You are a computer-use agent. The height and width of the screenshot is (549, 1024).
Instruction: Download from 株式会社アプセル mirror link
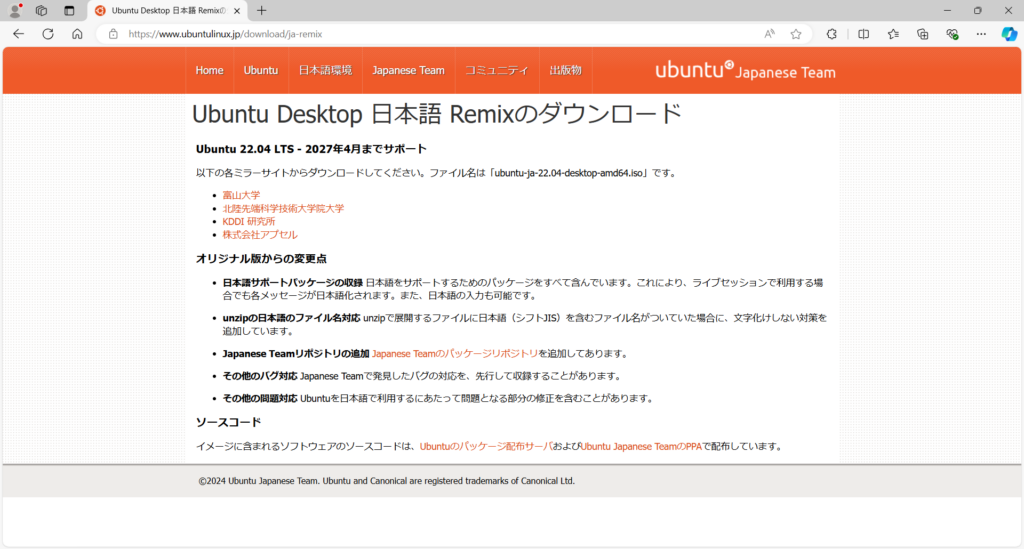pyautogui.click(x=260, y=234)
